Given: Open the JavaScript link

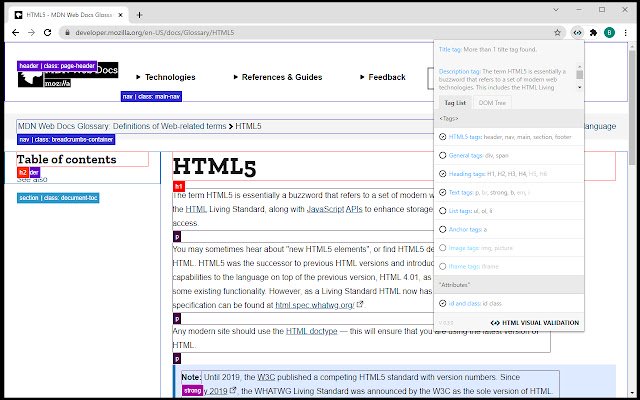Looking at the screenshot, I should click(325, 209).
